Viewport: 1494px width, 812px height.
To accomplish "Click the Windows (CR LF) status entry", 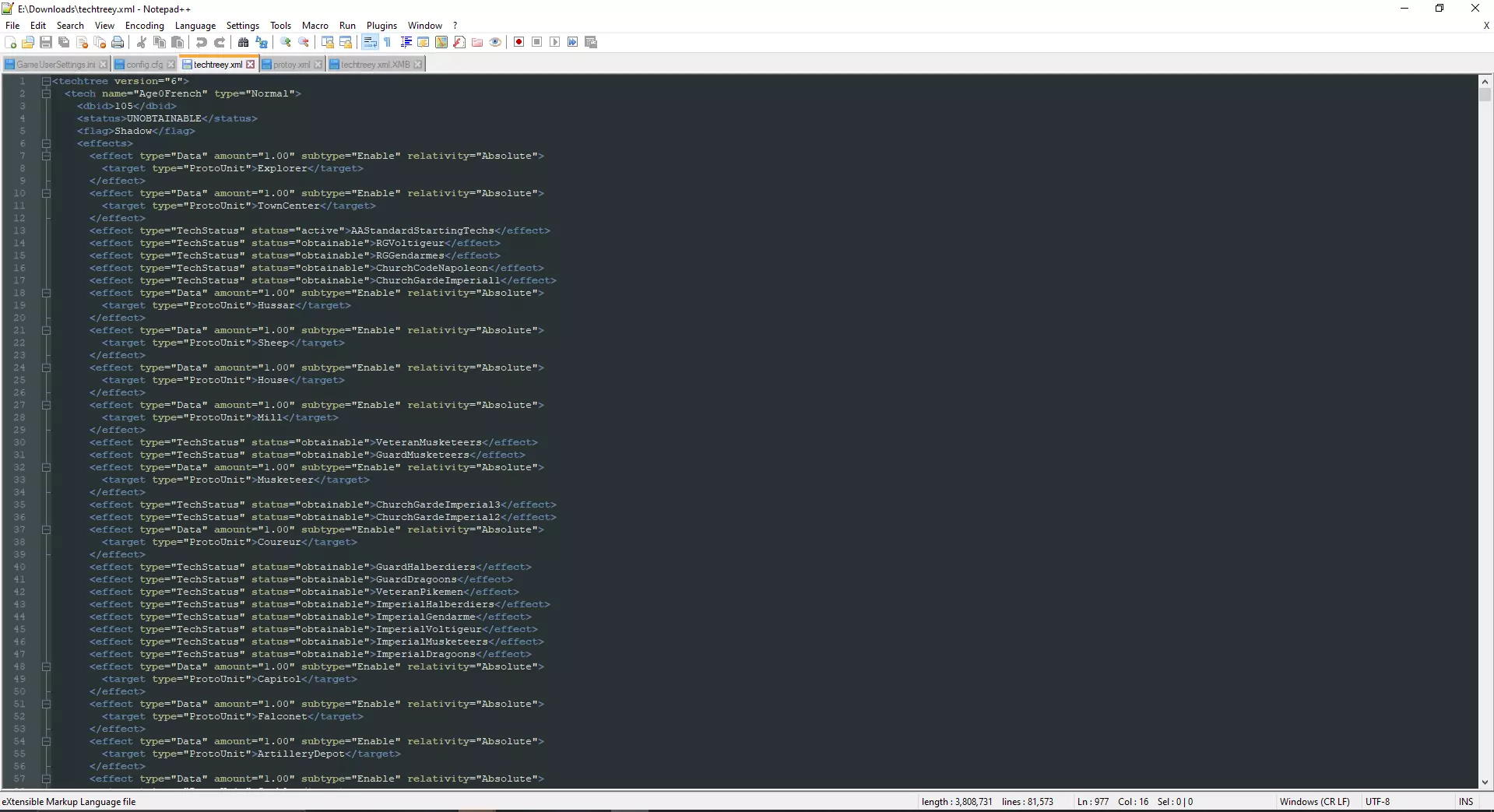I will pyautogui.click(x=1314, y=802).
